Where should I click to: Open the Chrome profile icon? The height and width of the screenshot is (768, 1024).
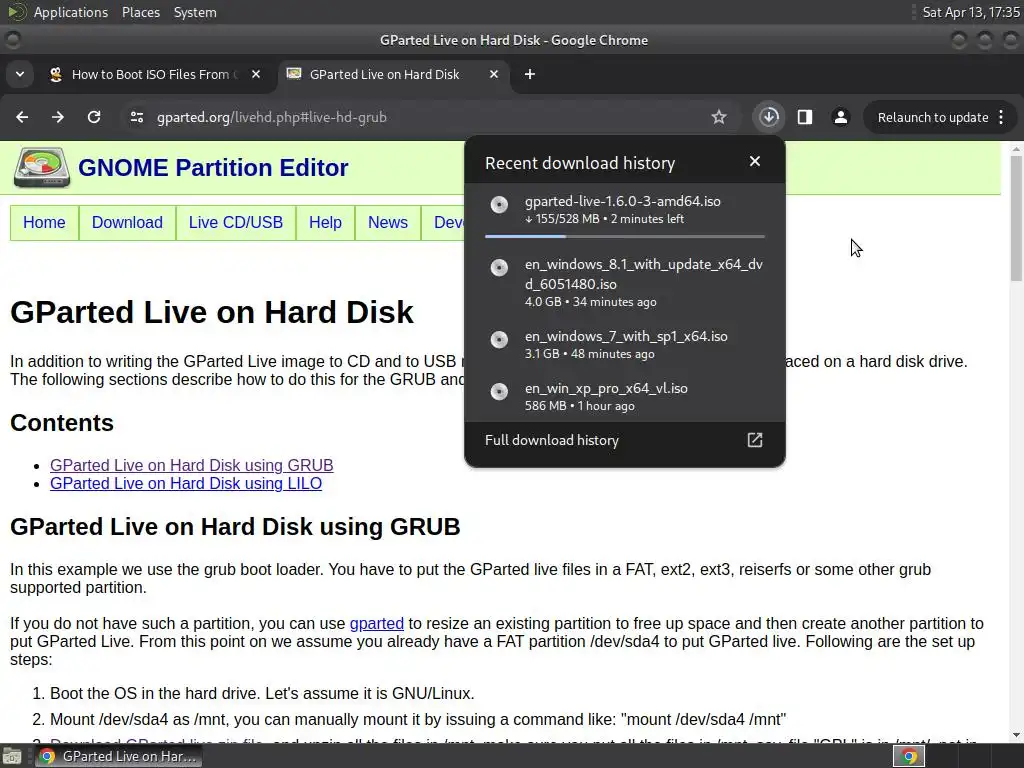click(840, 117)
